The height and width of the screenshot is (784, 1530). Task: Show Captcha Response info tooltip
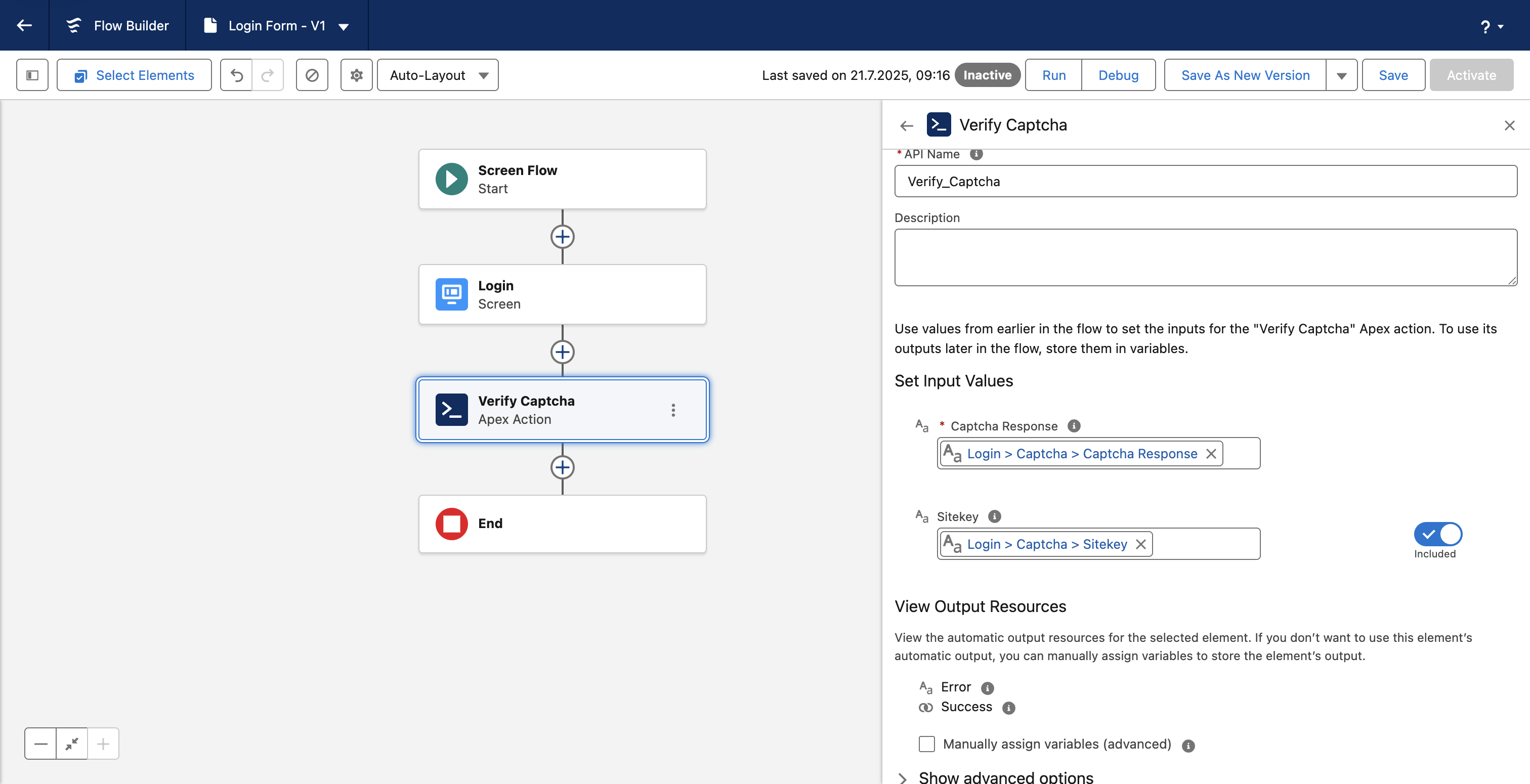pyautogui.click(x=1074, y=426)
